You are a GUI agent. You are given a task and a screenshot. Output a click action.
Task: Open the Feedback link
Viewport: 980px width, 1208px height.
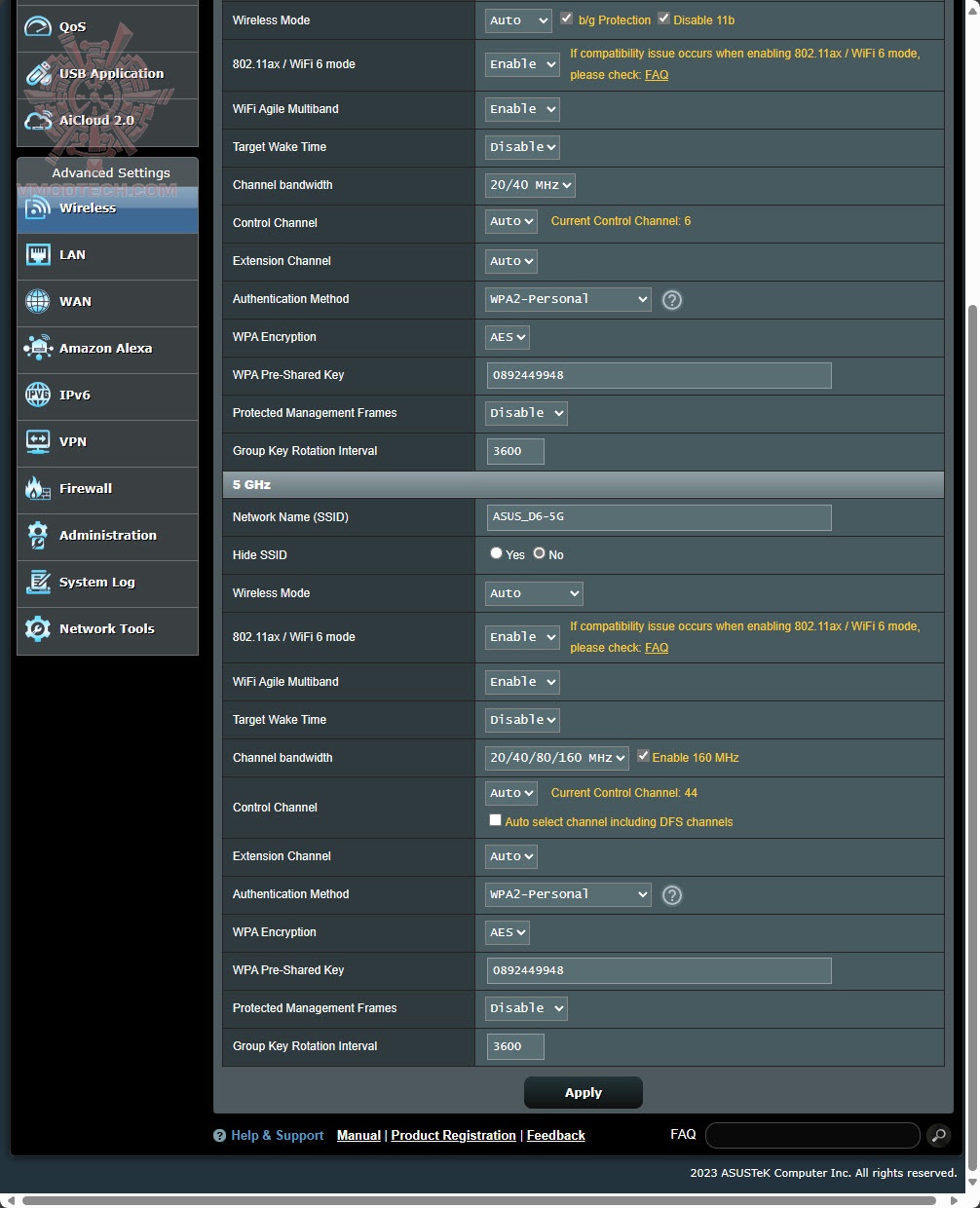[x=556, y=1136]
